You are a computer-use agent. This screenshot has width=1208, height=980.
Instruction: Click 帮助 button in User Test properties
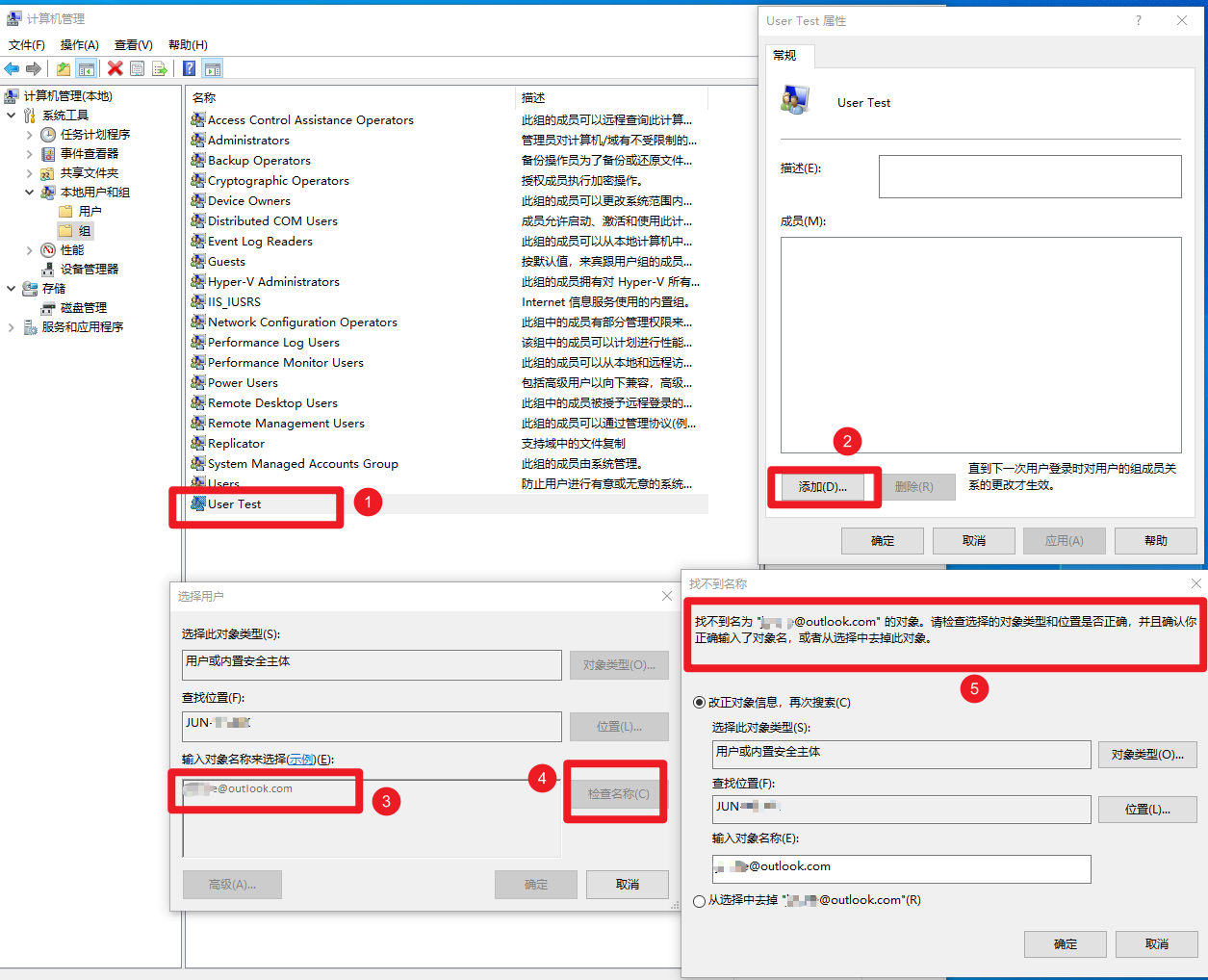[1156, 541]
